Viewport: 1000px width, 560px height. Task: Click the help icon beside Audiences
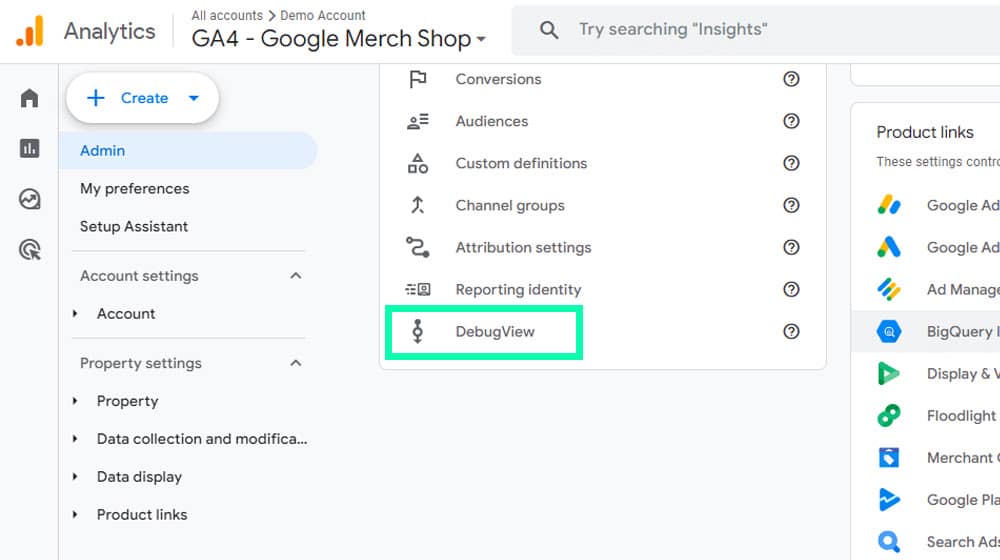(x=791, y=121)
